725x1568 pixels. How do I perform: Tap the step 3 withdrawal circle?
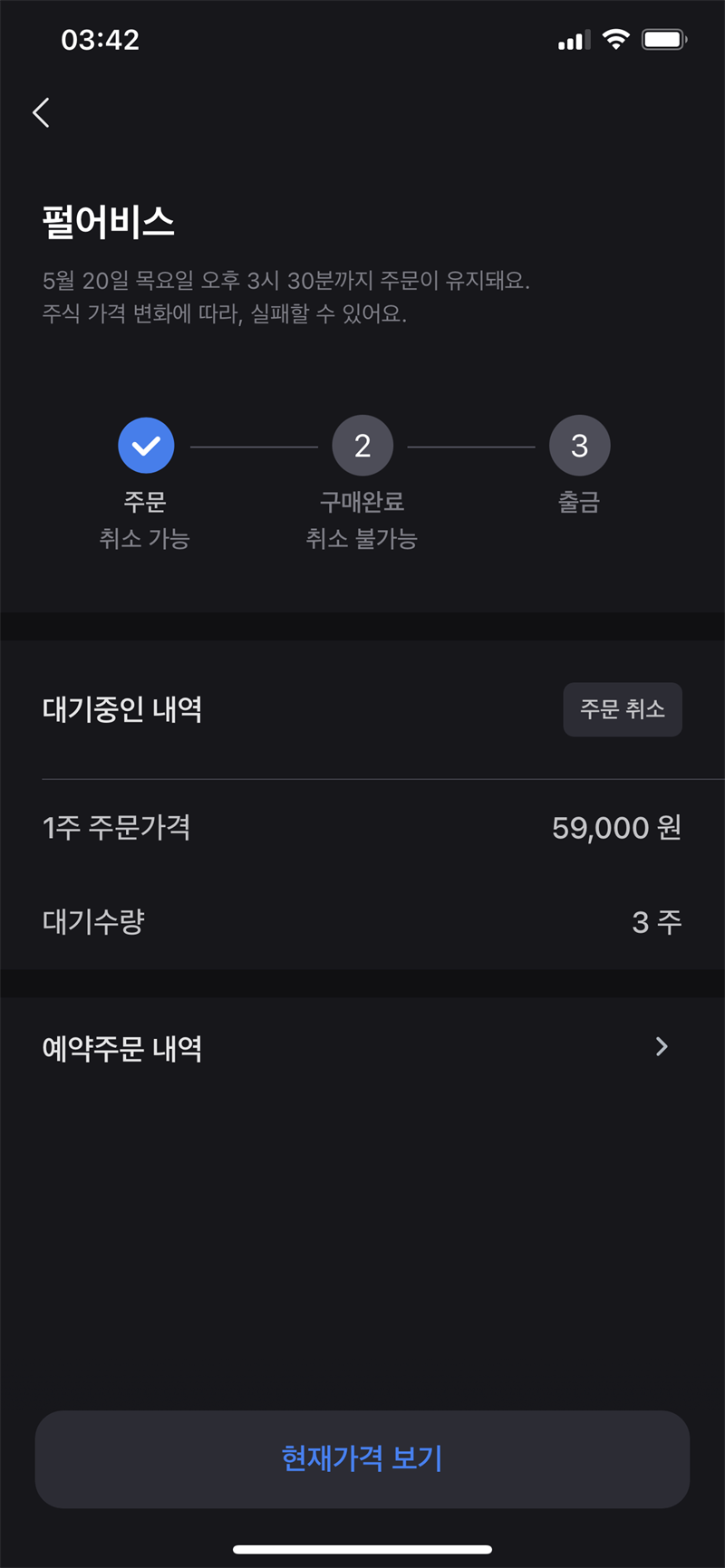pyautogui.click(x=579, y=446)
